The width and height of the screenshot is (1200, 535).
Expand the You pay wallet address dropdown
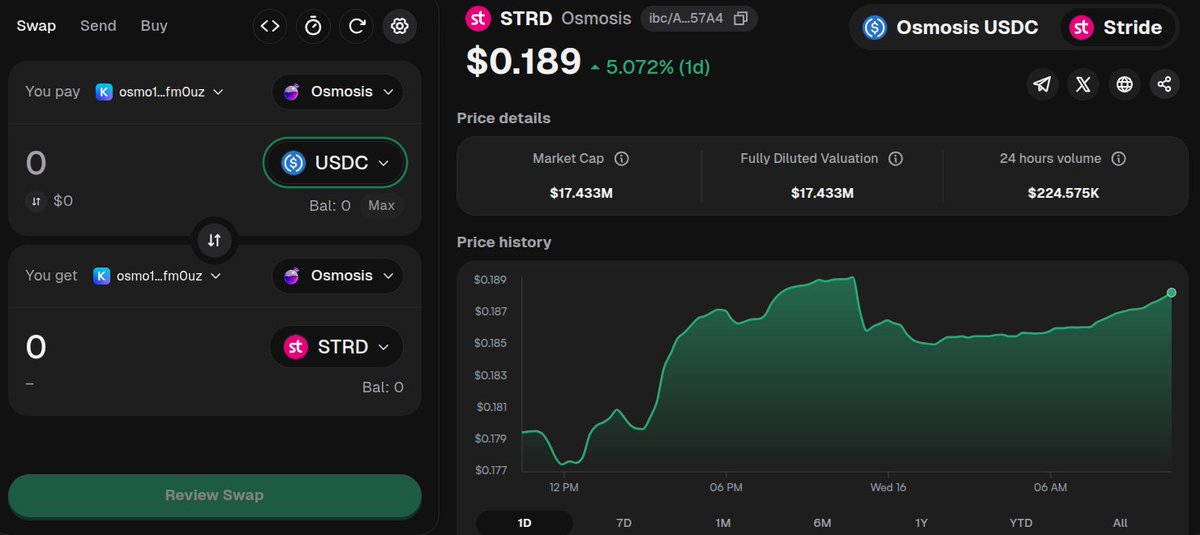(160, 91)
